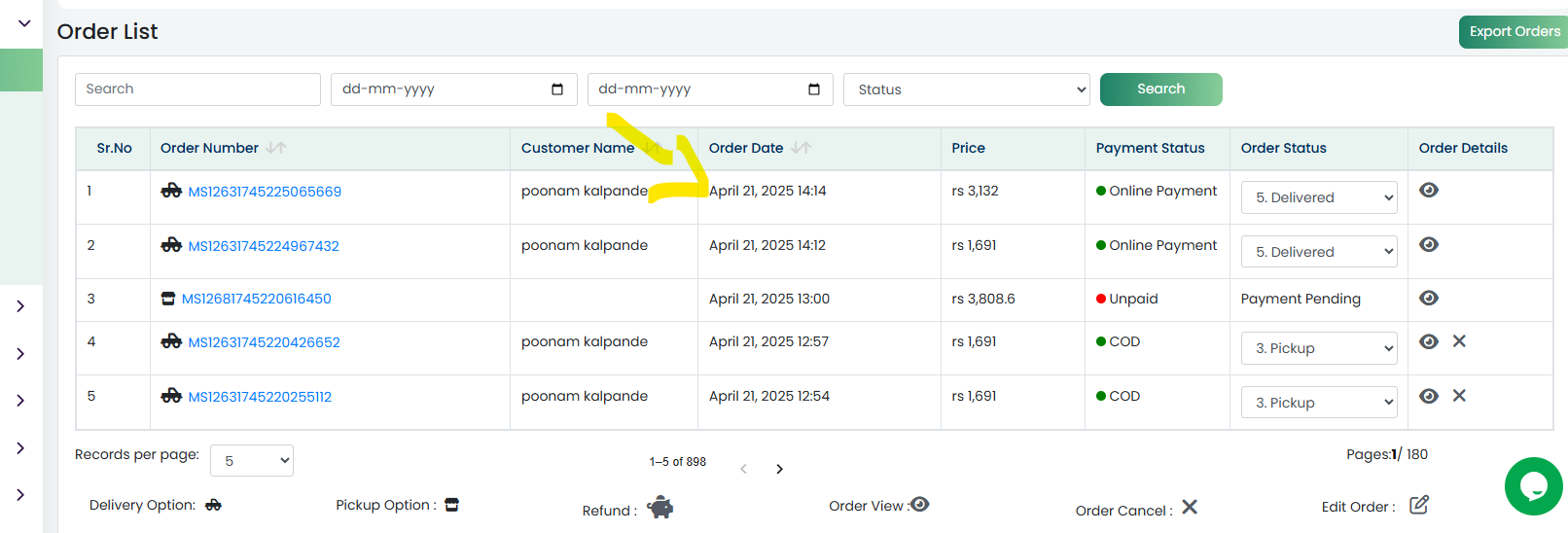Viewport: 1568px width, 533px height.
Task: Click in the Search text field
Action: pyautogui.click(x=197, y=89)
